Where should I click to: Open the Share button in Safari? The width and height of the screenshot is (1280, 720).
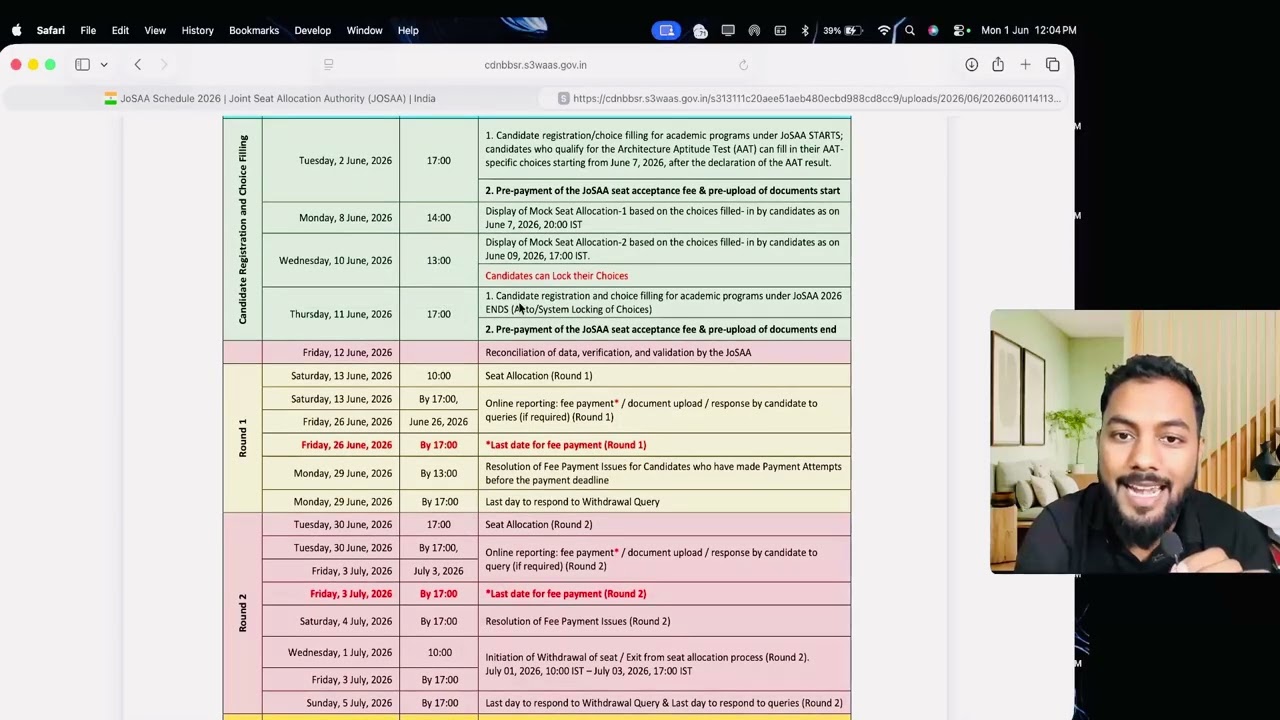pos(998,65)
